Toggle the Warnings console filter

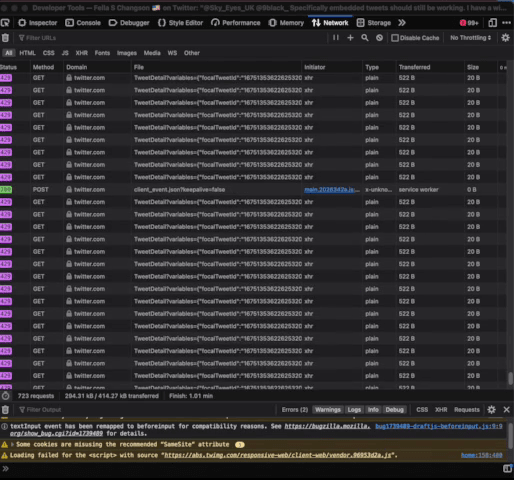[328, 410]
